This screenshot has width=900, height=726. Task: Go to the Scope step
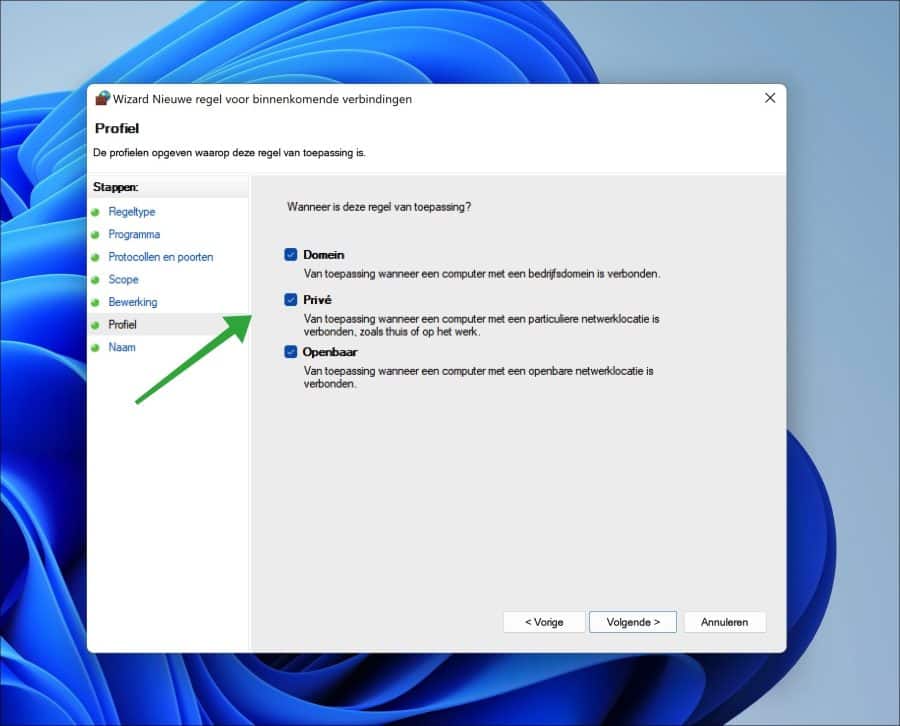(x=123, y=279)
